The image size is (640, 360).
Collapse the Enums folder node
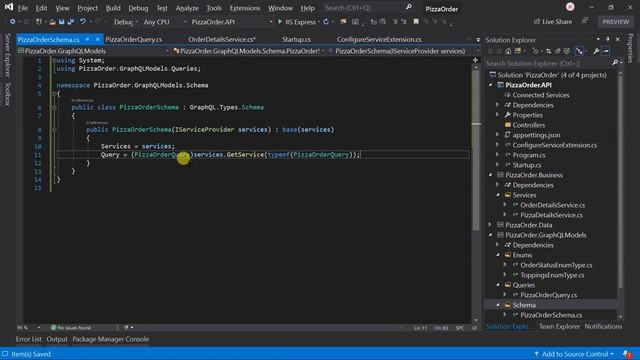tap(498, 255)
